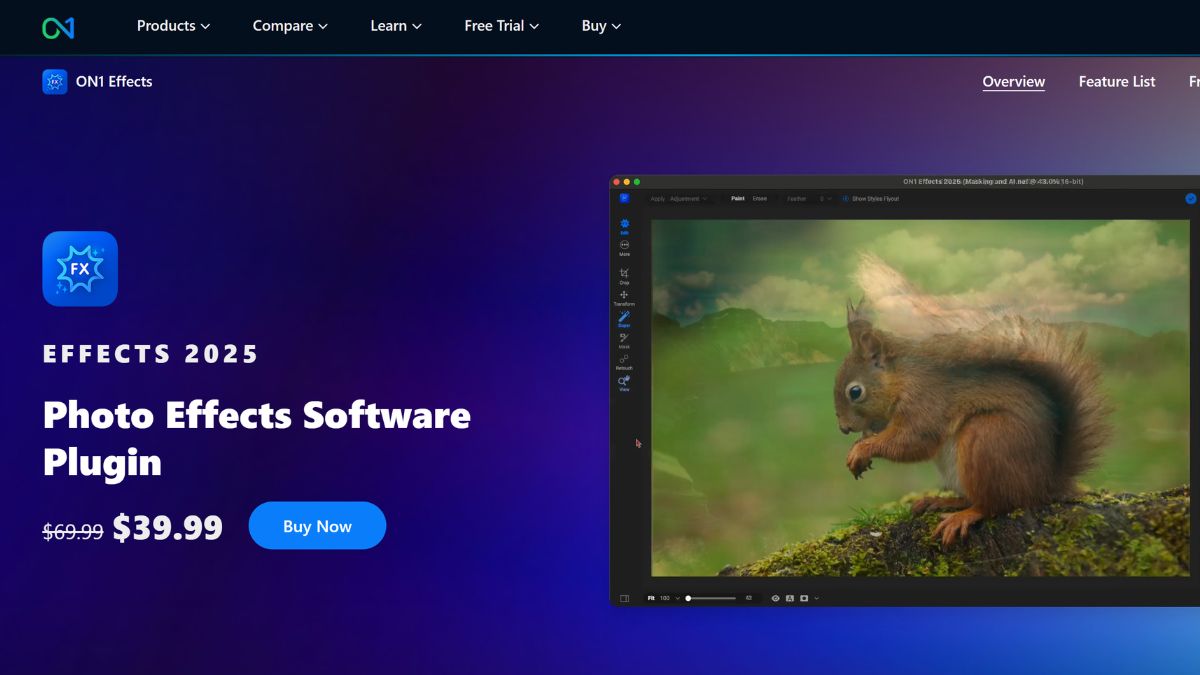Click the squirrel photo preview canvas
Screen dimensions: 1200x675
(920, 398)
